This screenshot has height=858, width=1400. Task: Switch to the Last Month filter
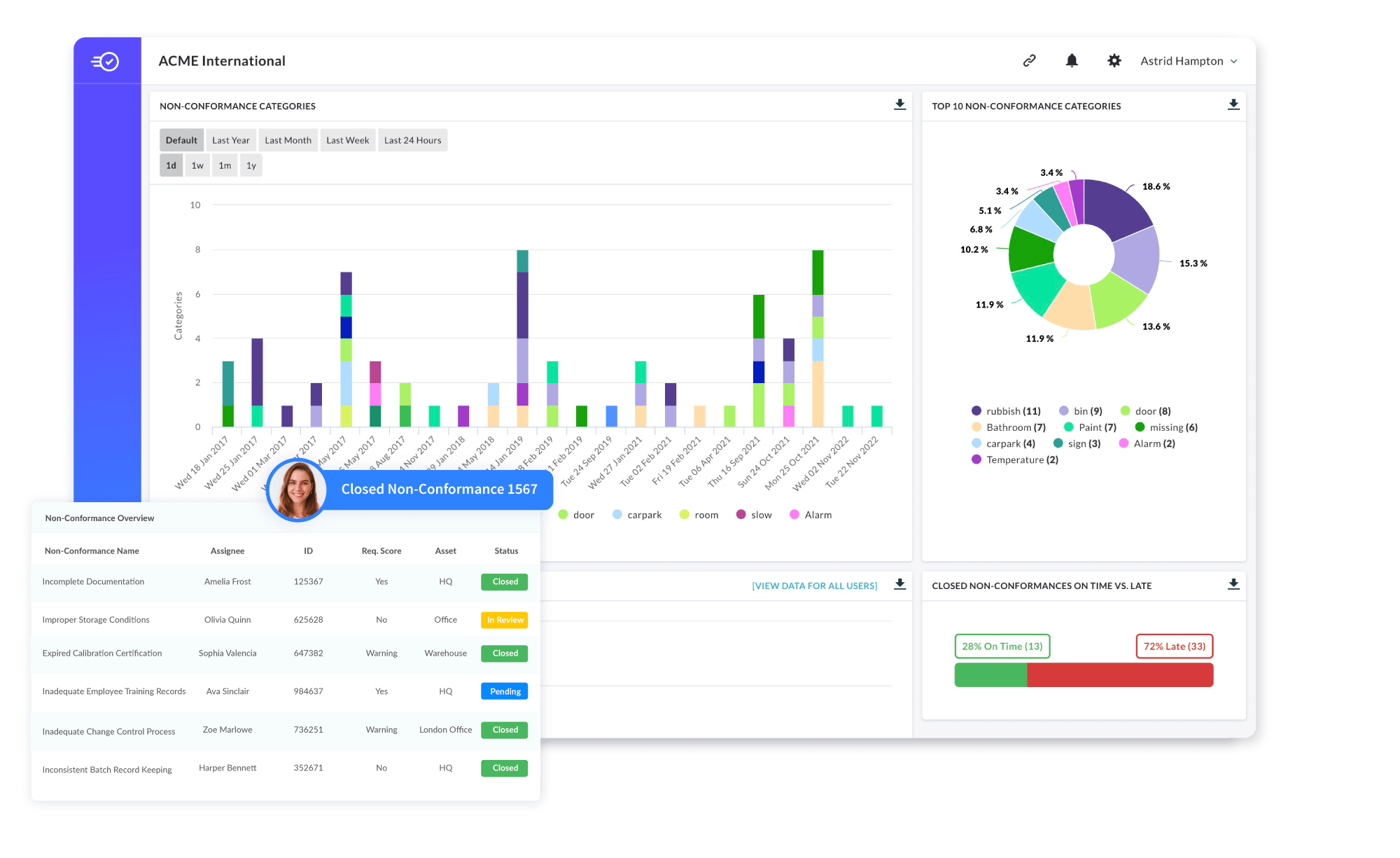[288, 139]
